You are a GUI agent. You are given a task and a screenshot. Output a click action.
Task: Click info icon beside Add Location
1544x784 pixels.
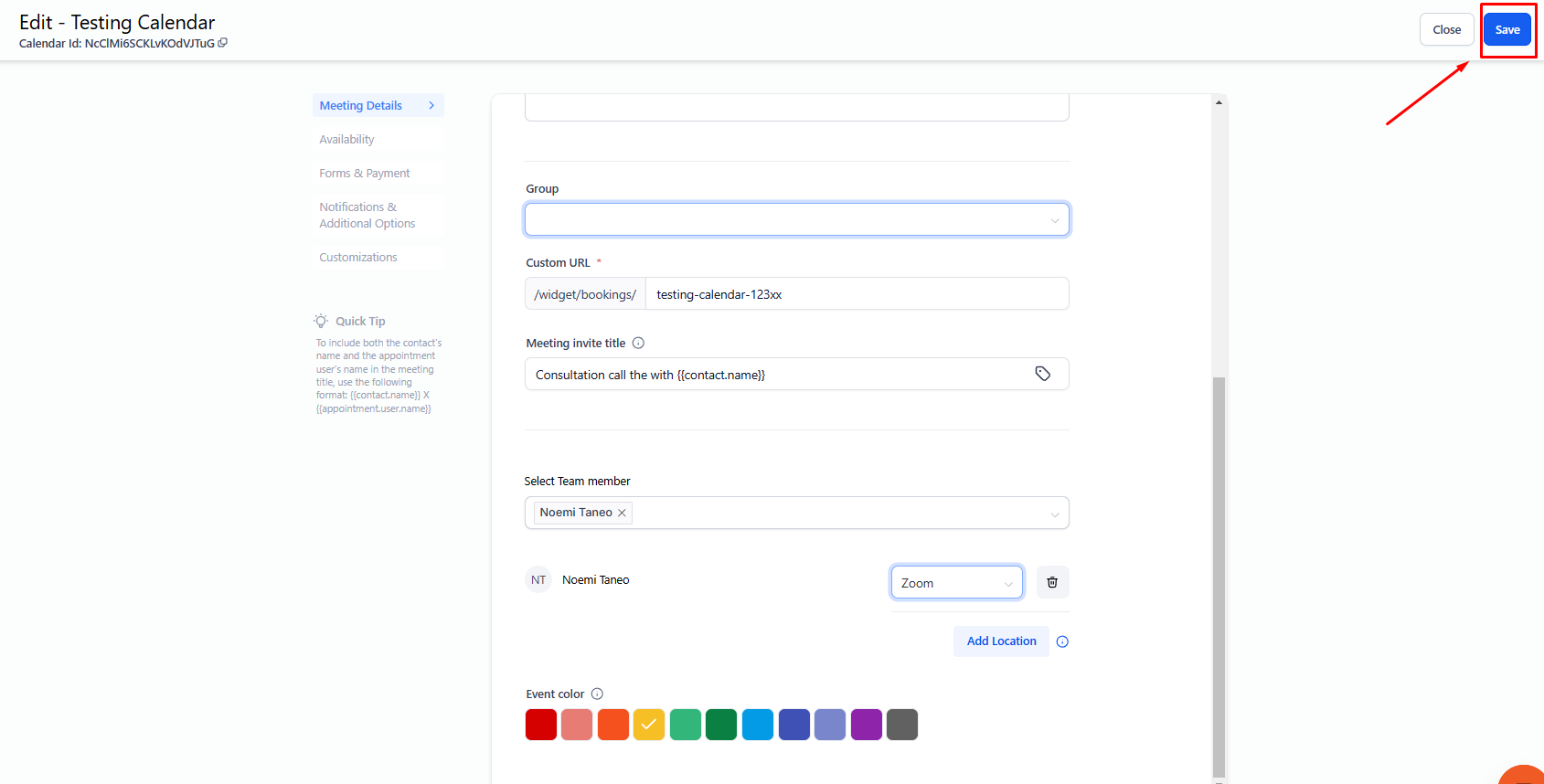pos(1062,641)
